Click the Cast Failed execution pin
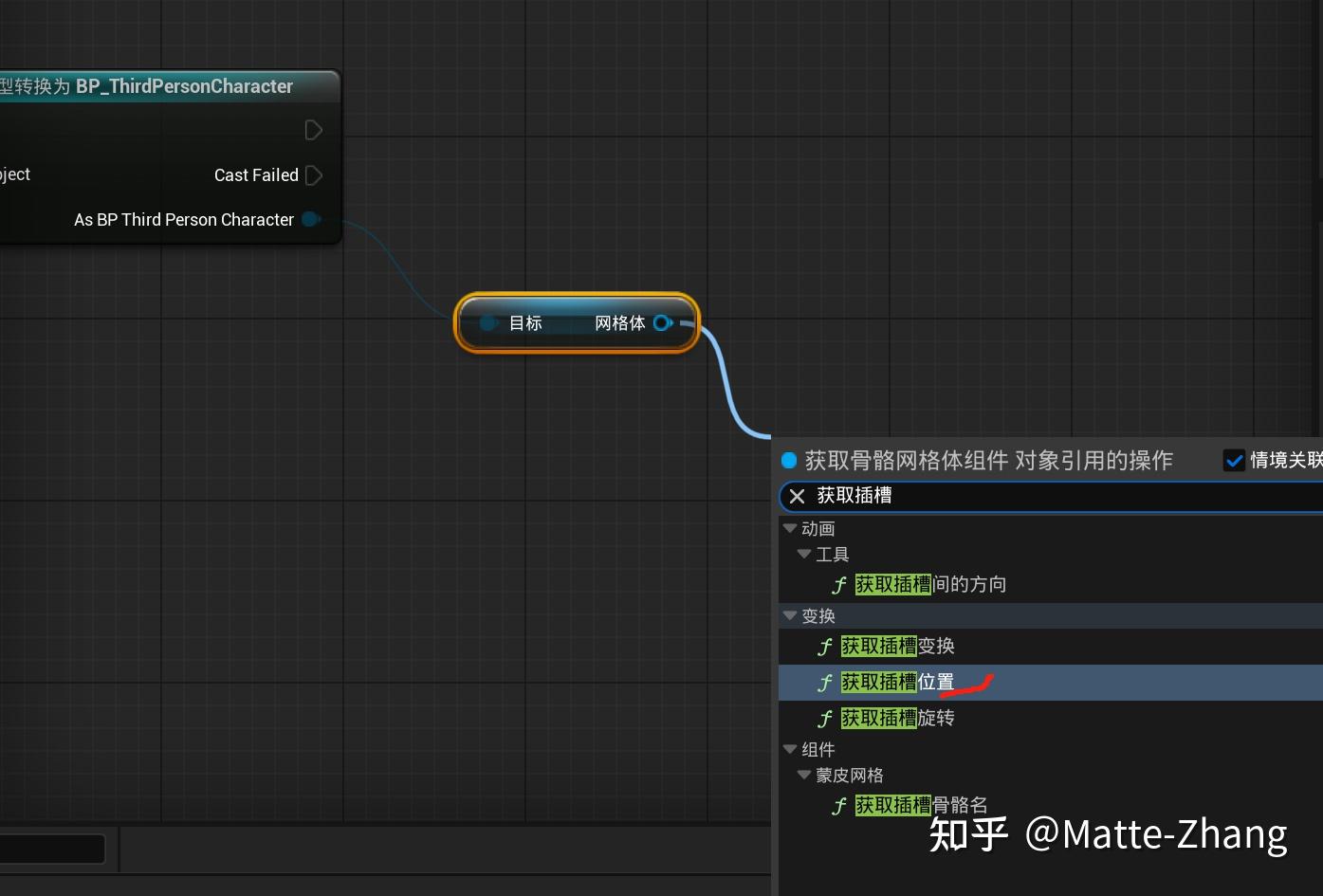 (313, 175)
